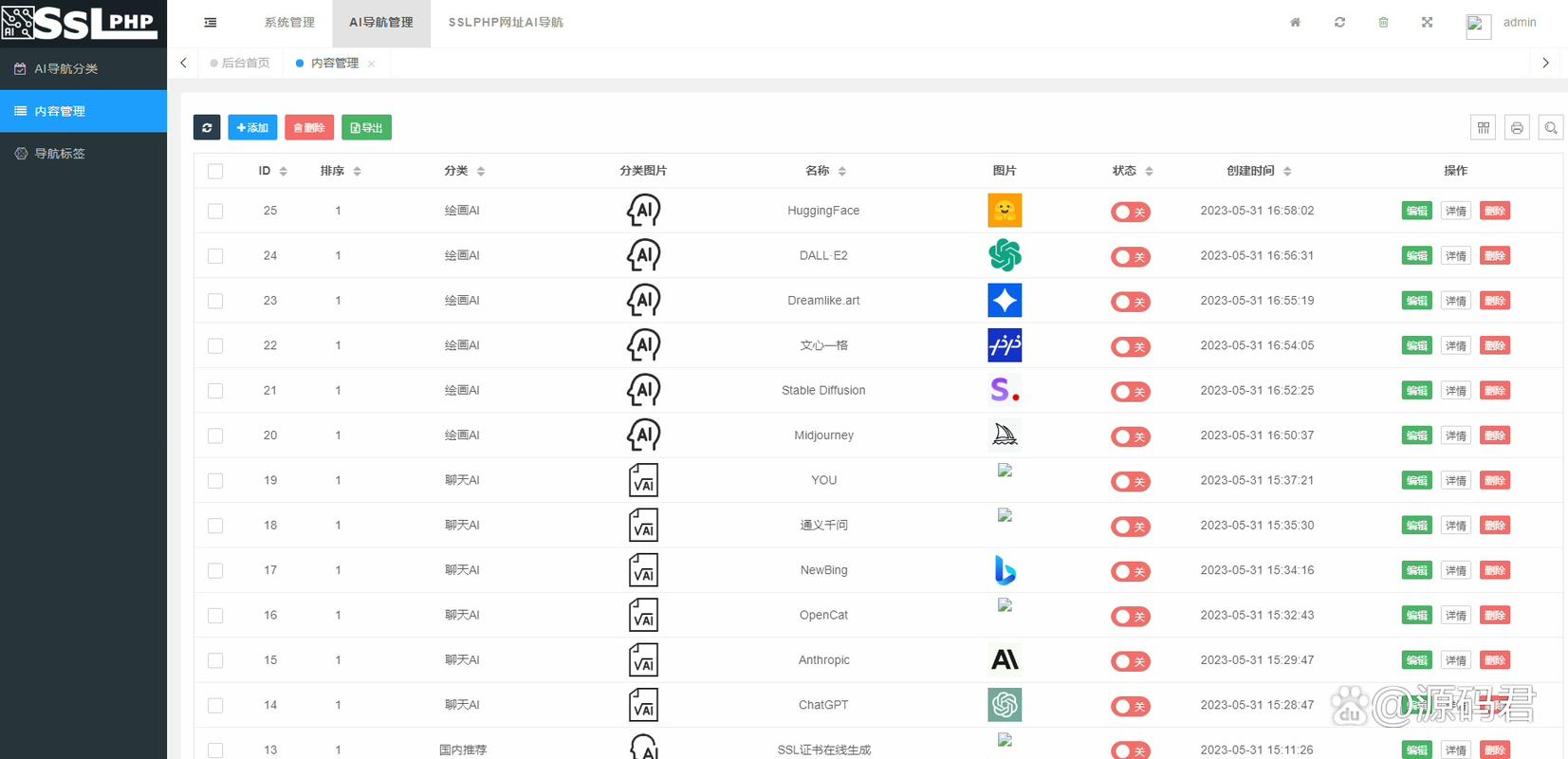Screen dimensions: 1568x759
Task: Click the Stable Diffusion S logo image
Action: tap(1005, 390)
